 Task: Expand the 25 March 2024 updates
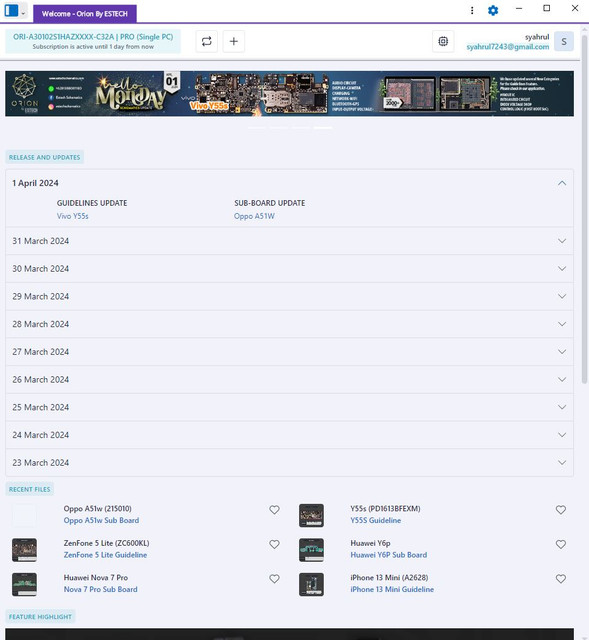[289, 407]
